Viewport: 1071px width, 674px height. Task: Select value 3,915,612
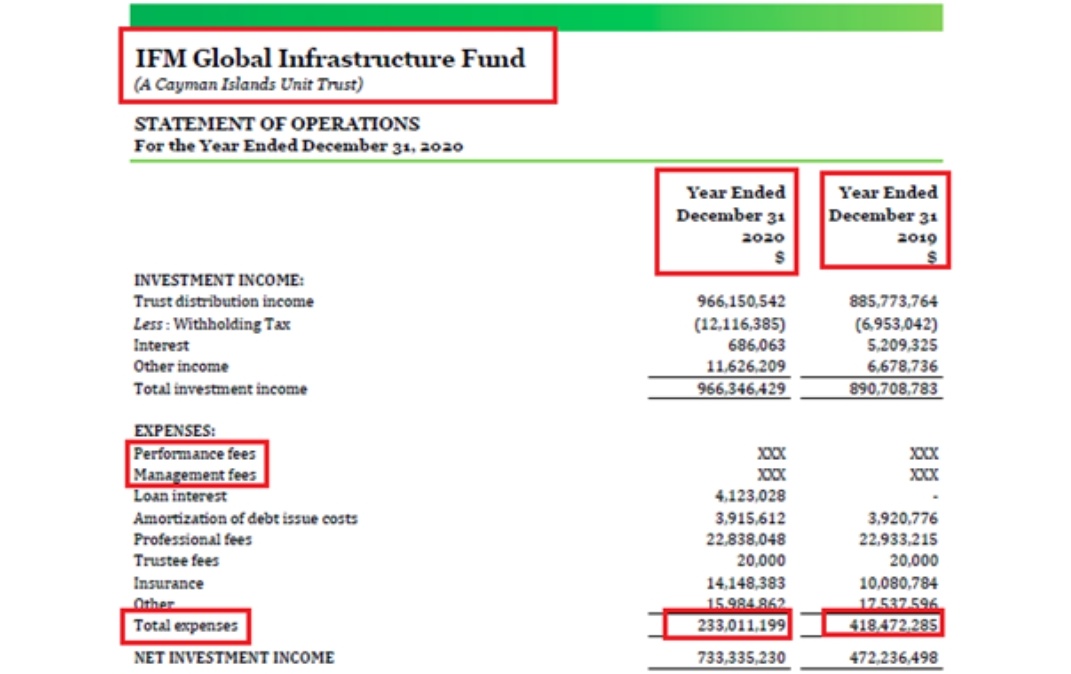pyautogui.click(x=750, y=519)
